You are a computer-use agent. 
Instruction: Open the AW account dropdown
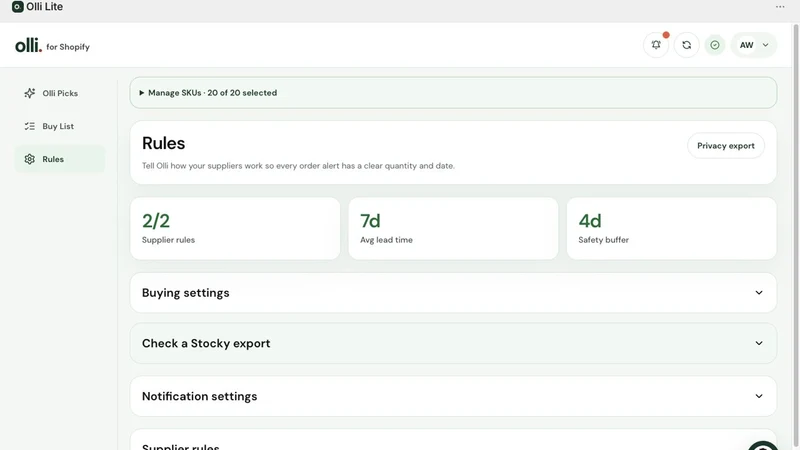[754, 45]
